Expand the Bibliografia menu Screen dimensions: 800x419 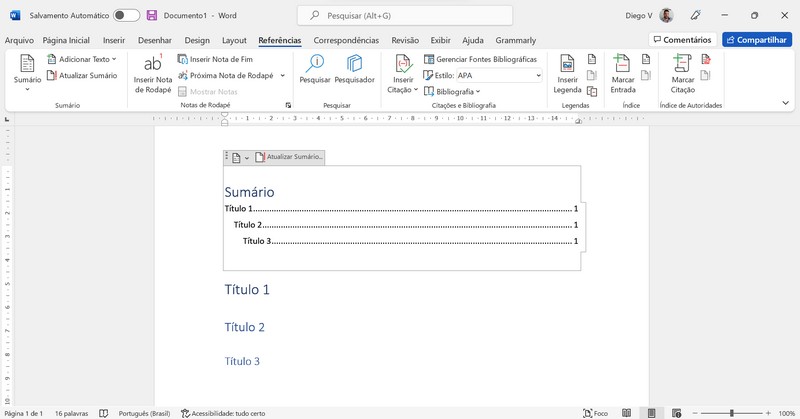[452, 92]
